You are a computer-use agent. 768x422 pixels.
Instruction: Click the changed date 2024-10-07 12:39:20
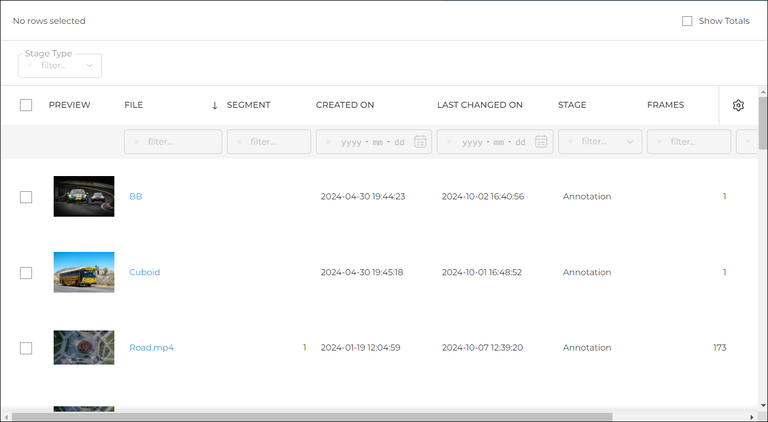[x=482, y=348]
